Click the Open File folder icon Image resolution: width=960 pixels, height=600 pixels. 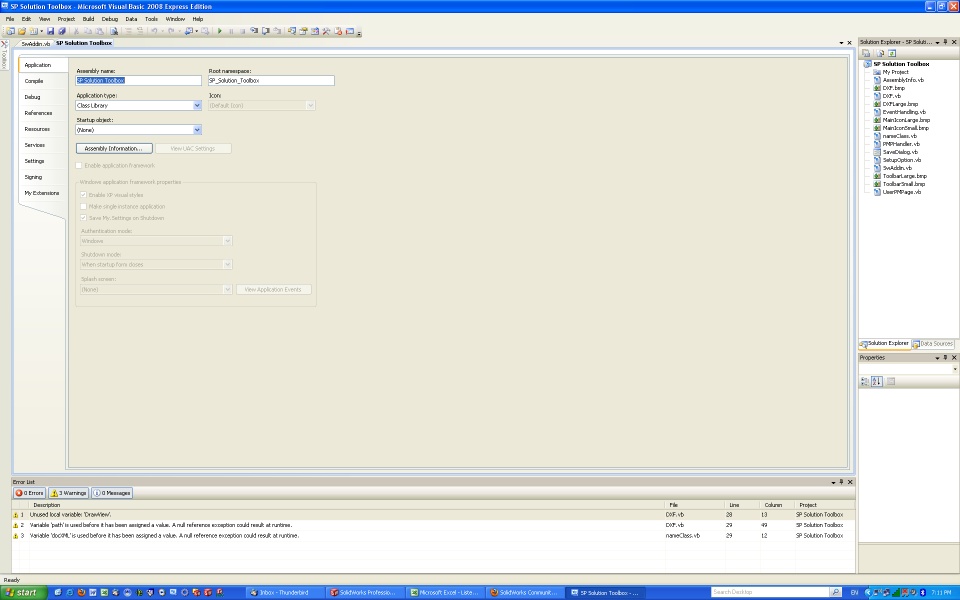pos(22,31)
